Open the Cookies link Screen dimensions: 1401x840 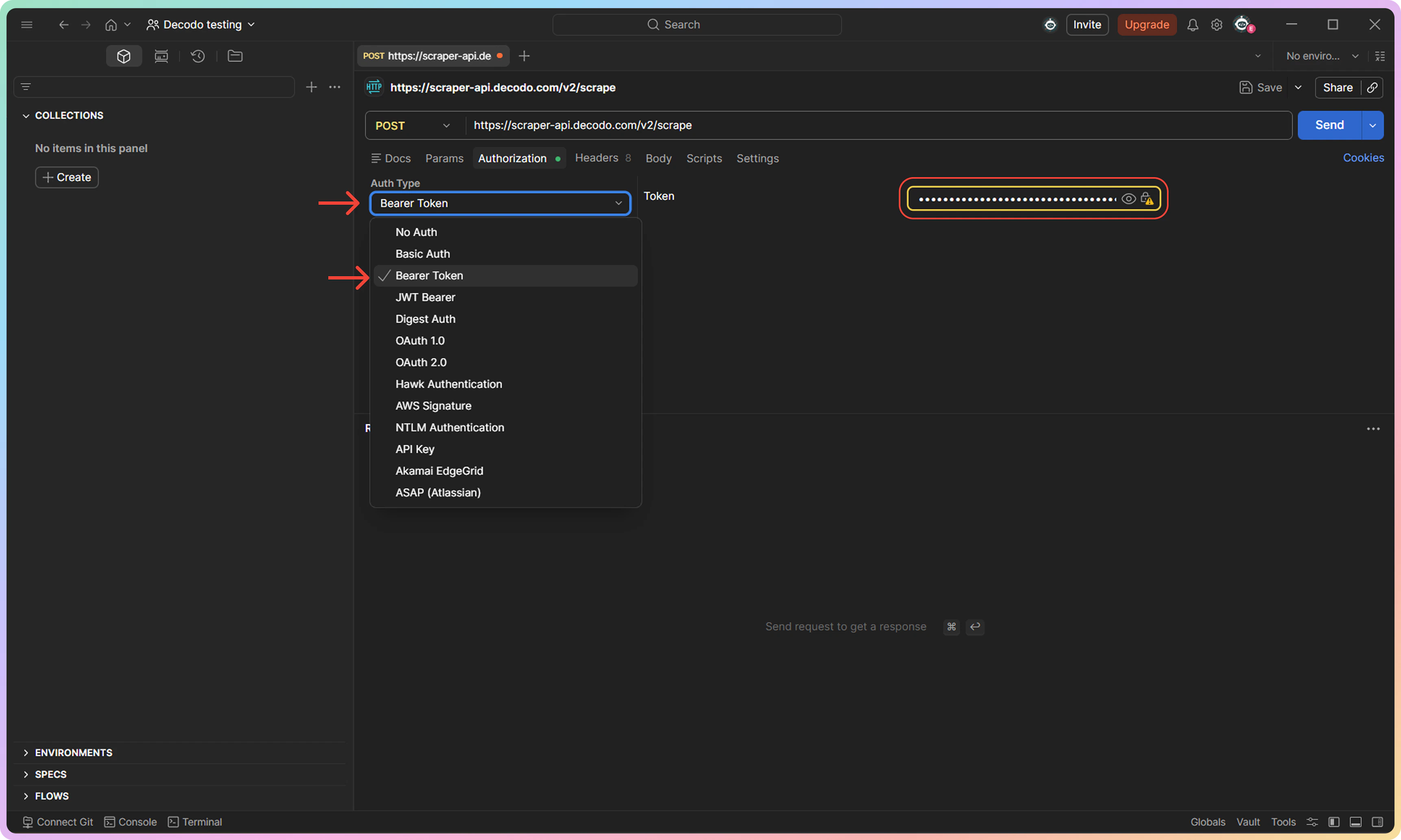[x=1363, y=158]
